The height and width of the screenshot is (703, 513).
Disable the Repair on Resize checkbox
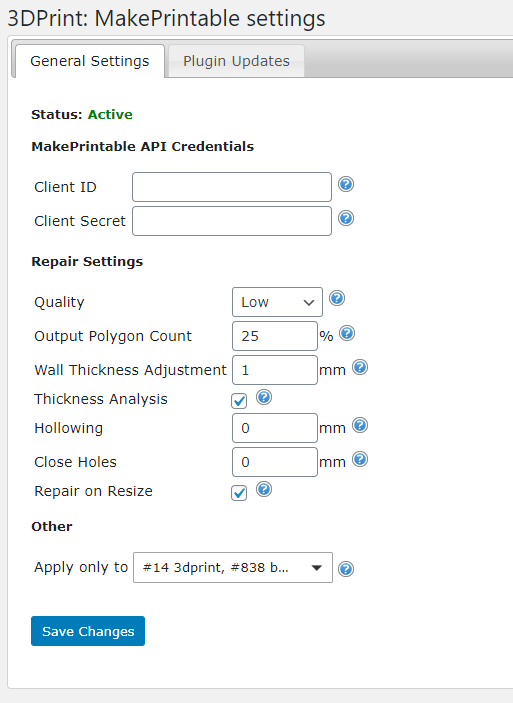click(239, 493)
